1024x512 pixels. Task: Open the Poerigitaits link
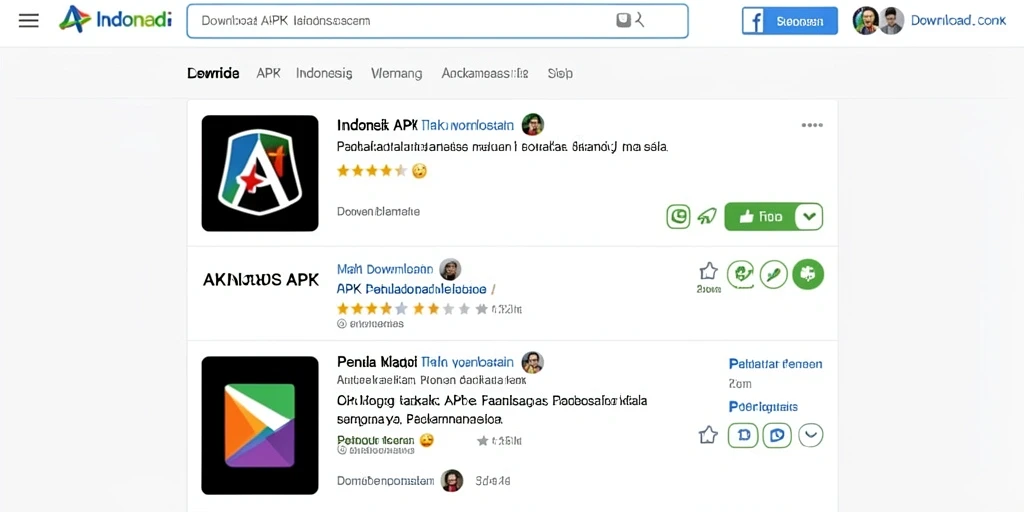763,407
